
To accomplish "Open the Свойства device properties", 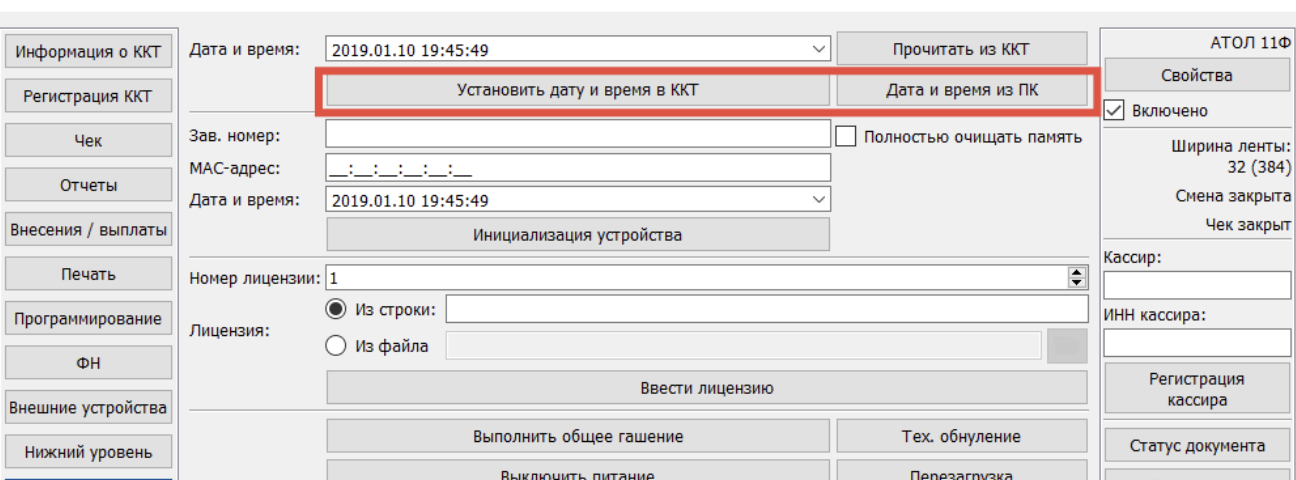I will tap(1197, 76).
